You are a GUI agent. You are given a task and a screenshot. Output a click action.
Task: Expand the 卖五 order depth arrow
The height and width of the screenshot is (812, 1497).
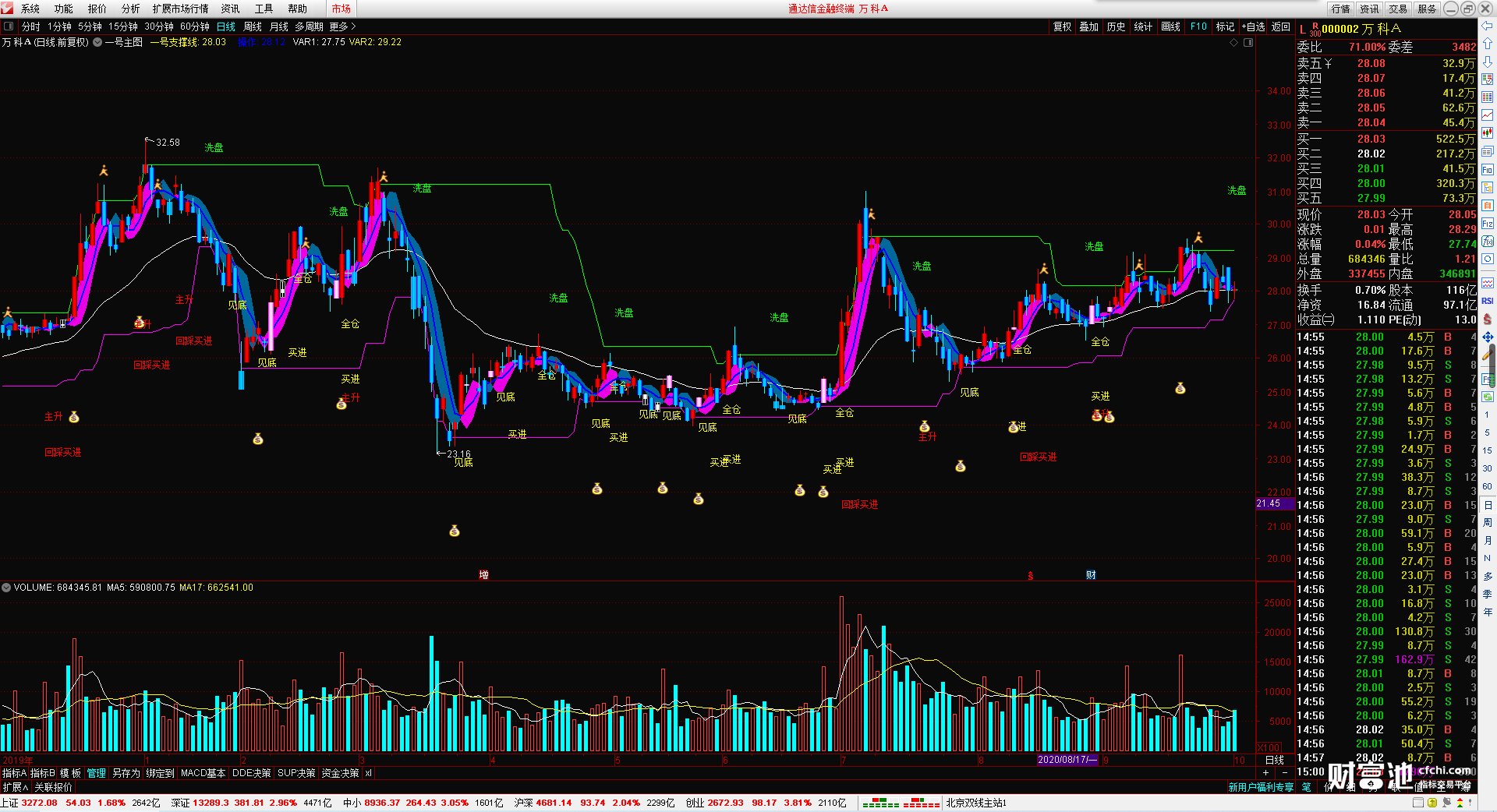[x=1328, y=63]
